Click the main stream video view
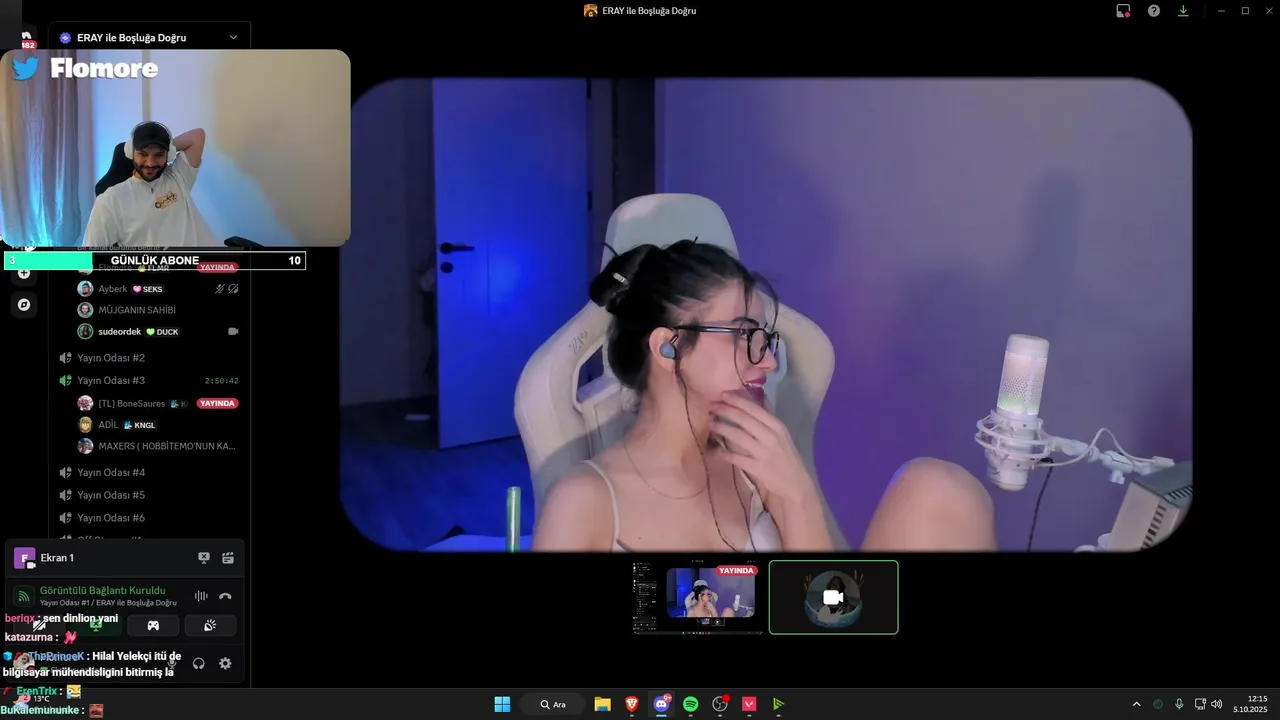1280x720 pixels. click(x=765, y=315)
